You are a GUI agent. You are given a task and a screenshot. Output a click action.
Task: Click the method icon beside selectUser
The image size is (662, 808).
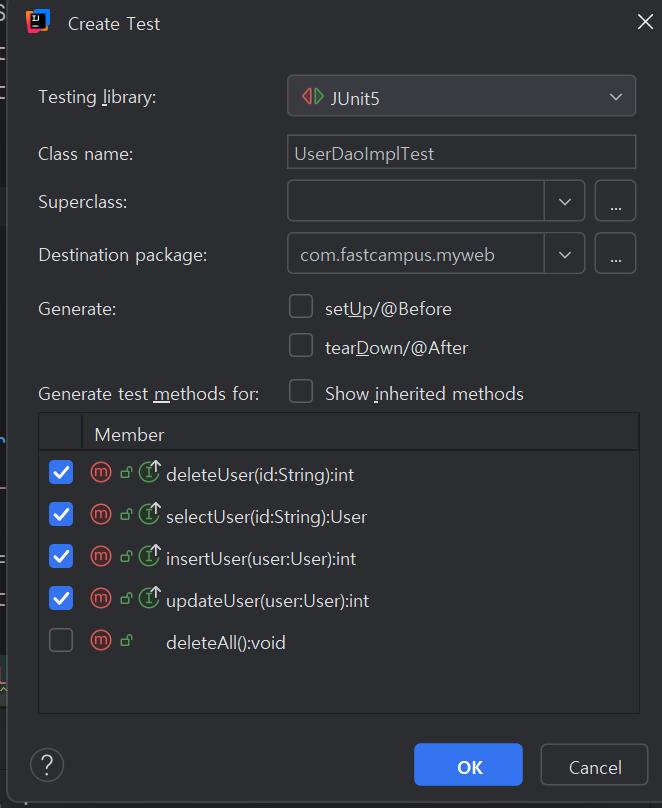101,514
